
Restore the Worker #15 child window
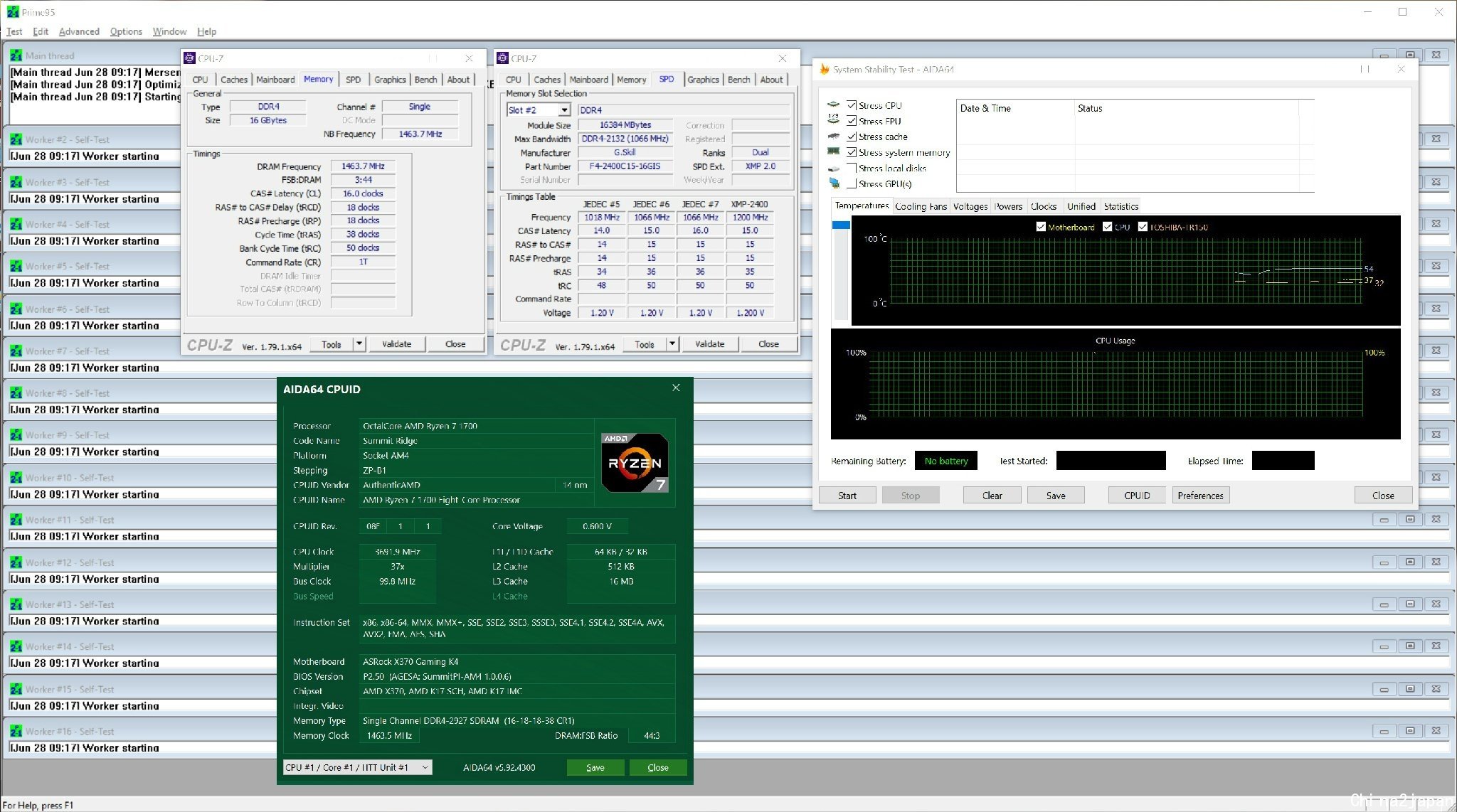1410,688
